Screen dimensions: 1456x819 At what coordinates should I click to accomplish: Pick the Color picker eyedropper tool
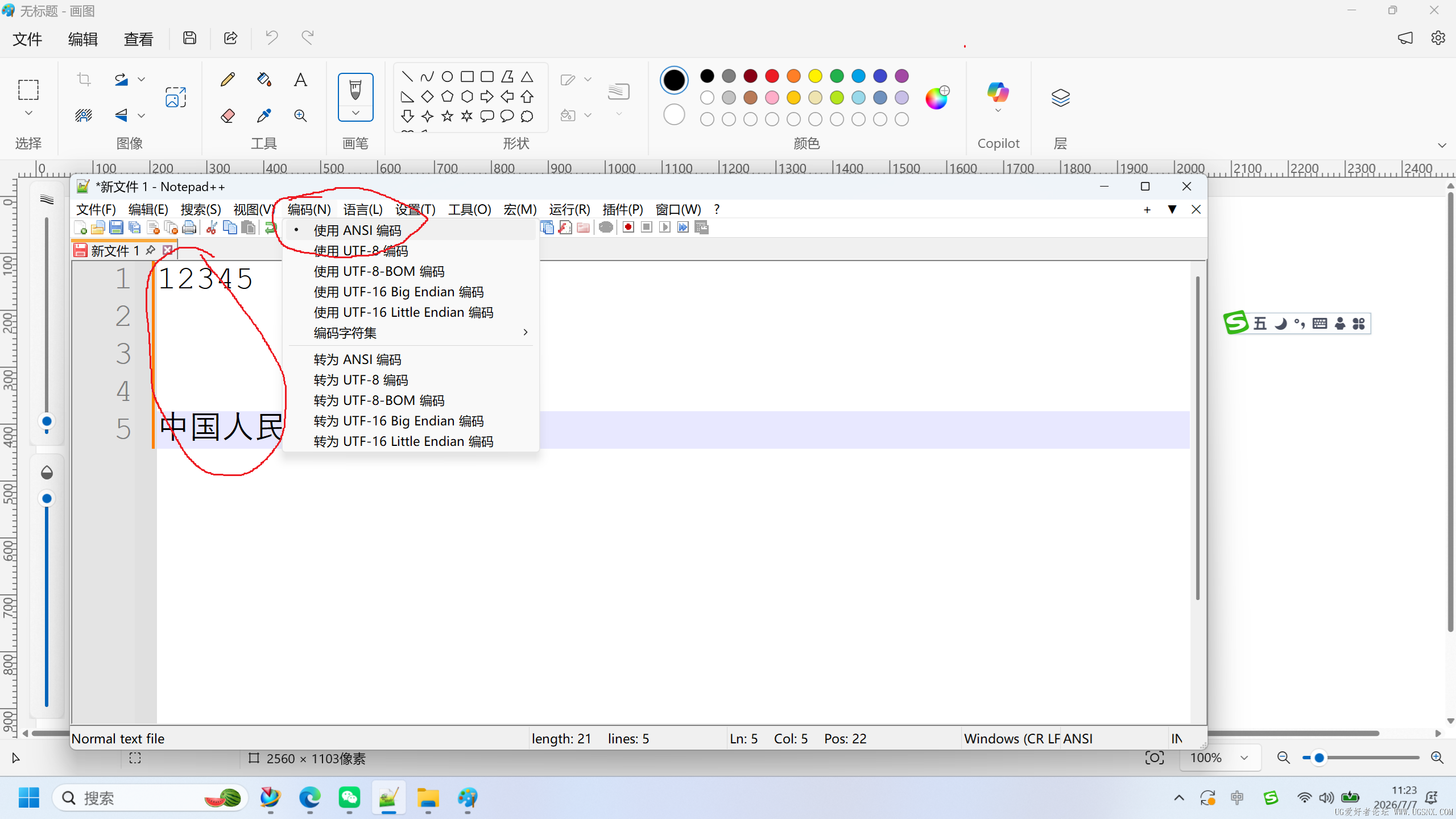tap(264, 116)
